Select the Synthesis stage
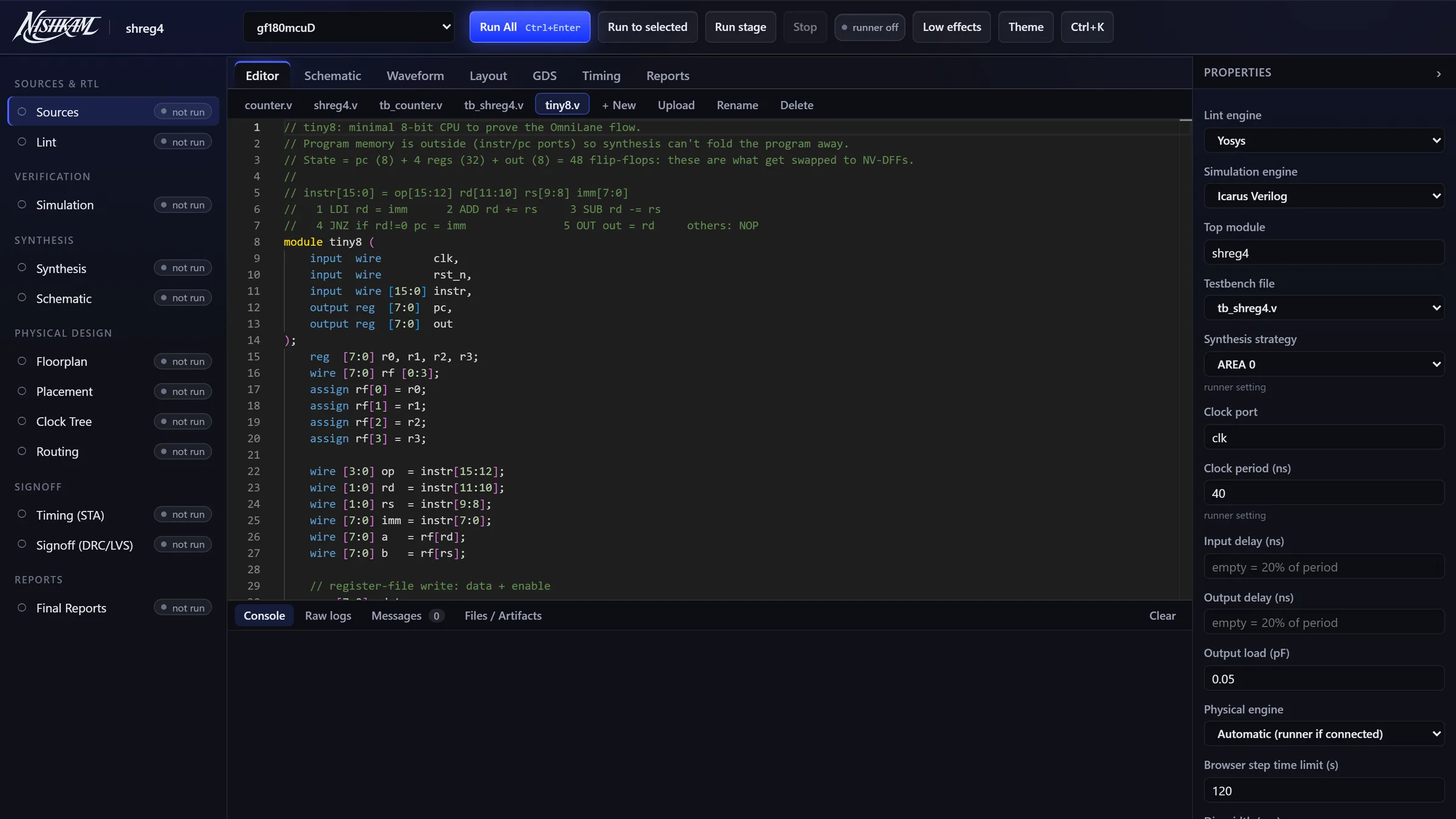1456x819 pixels. 113,268
